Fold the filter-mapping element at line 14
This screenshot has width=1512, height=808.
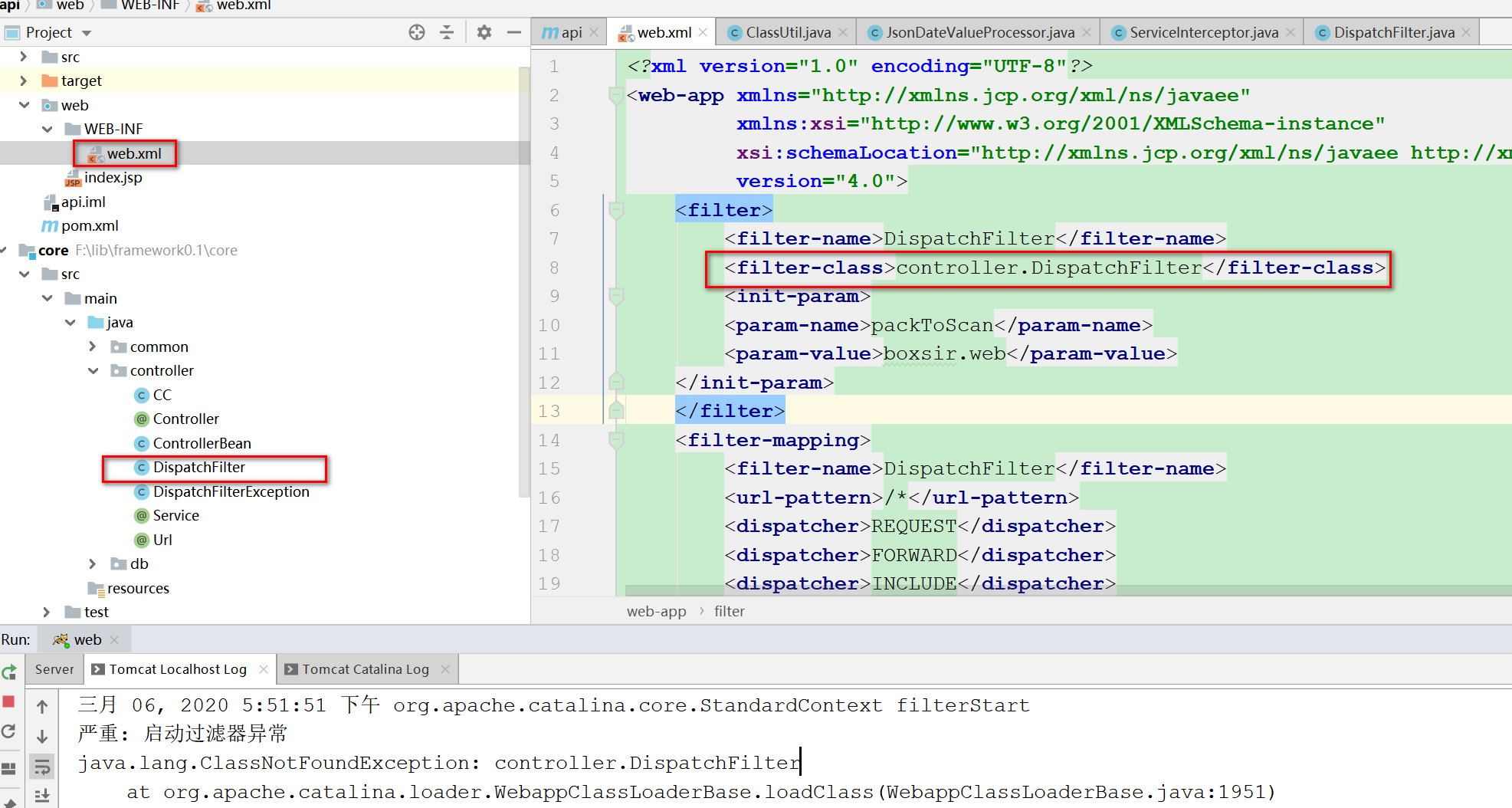pos(615,440)
